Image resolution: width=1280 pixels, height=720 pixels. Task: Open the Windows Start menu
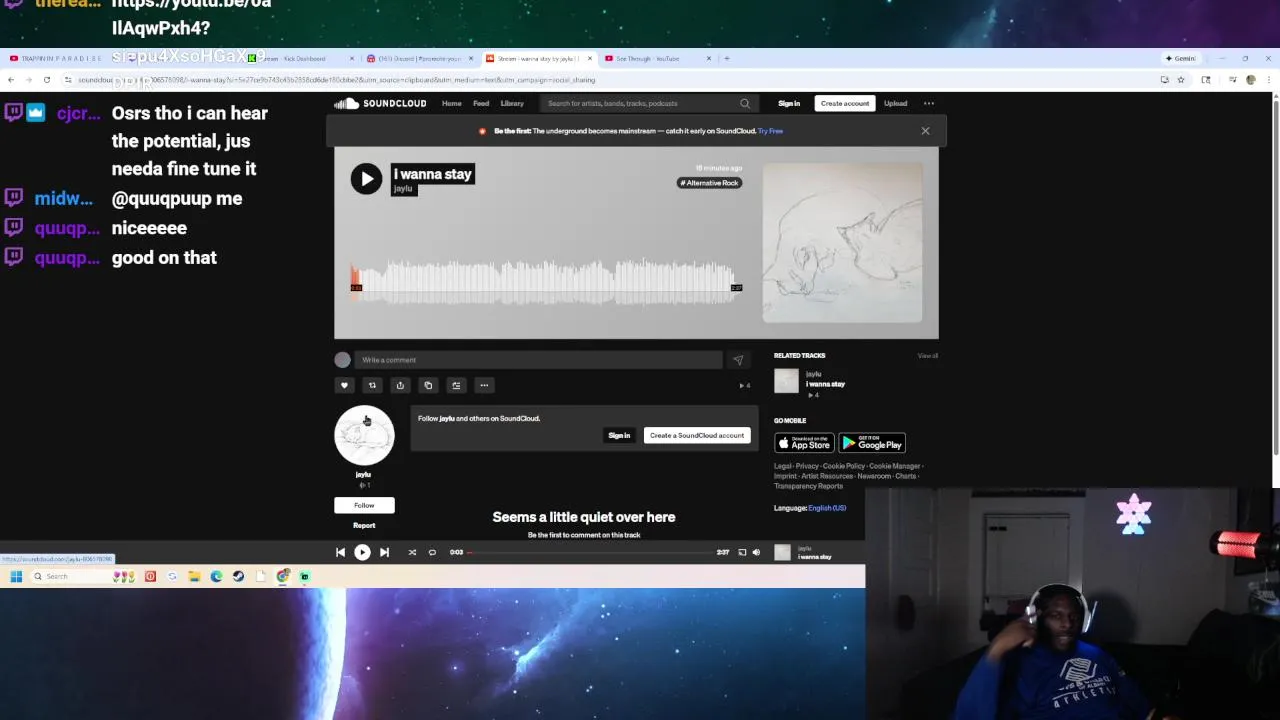coord(16,576)
